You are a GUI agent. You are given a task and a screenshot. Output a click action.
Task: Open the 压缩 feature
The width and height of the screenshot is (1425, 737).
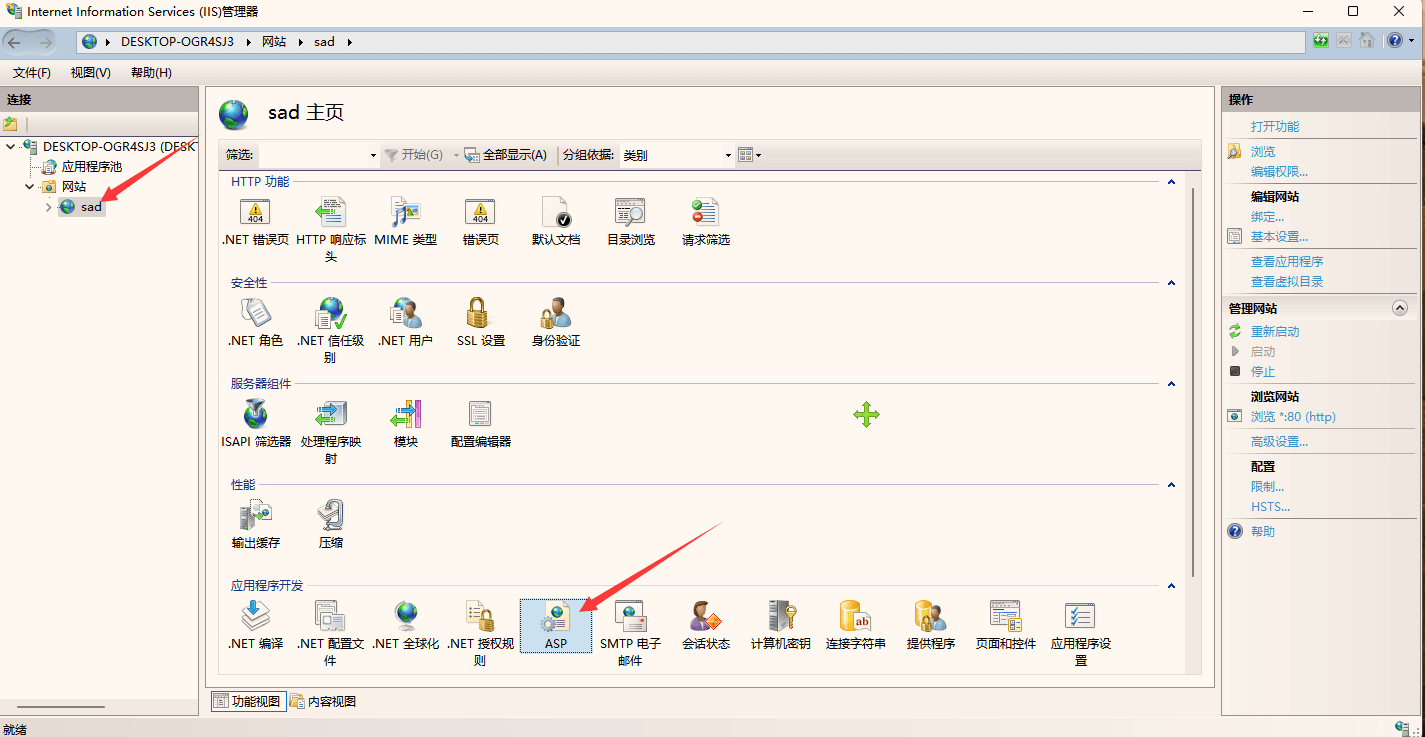[331, 525]
